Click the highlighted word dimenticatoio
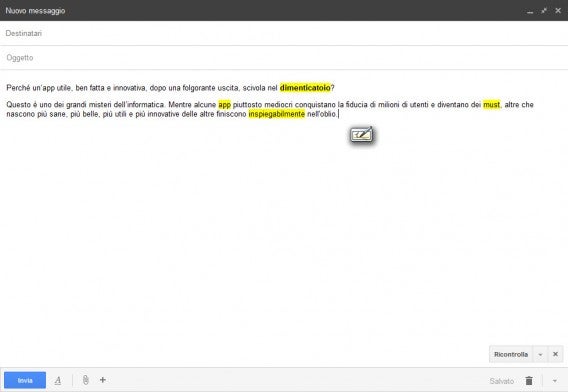568x392 pixels. [305, 88]
